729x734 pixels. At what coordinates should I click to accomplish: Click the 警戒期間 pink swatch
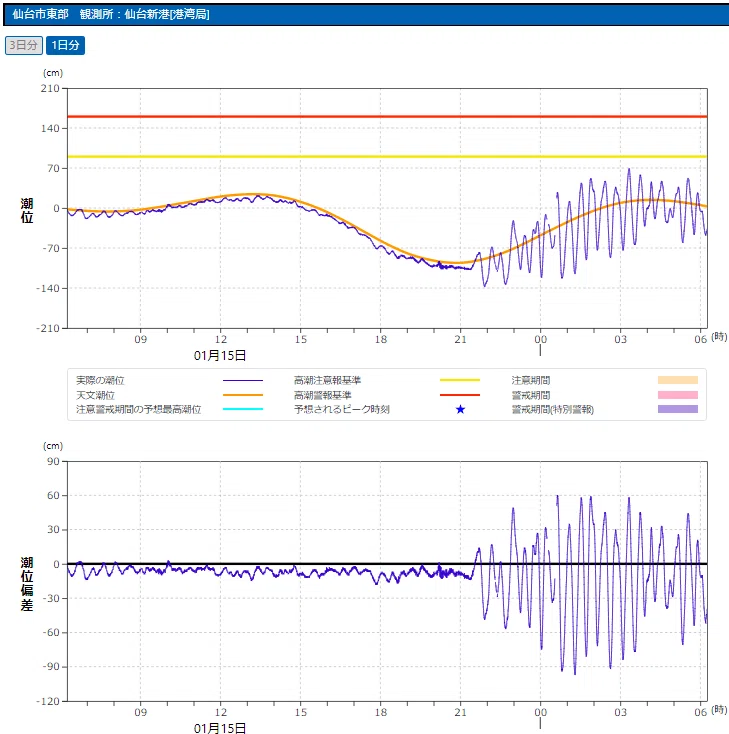pyautogui.click(x=677, y=395)
